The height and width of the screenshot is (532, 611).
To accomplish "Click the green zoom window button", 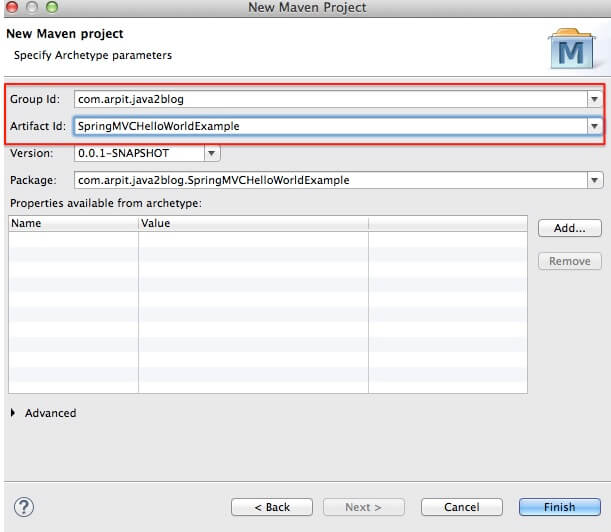I will click(51, 7).
